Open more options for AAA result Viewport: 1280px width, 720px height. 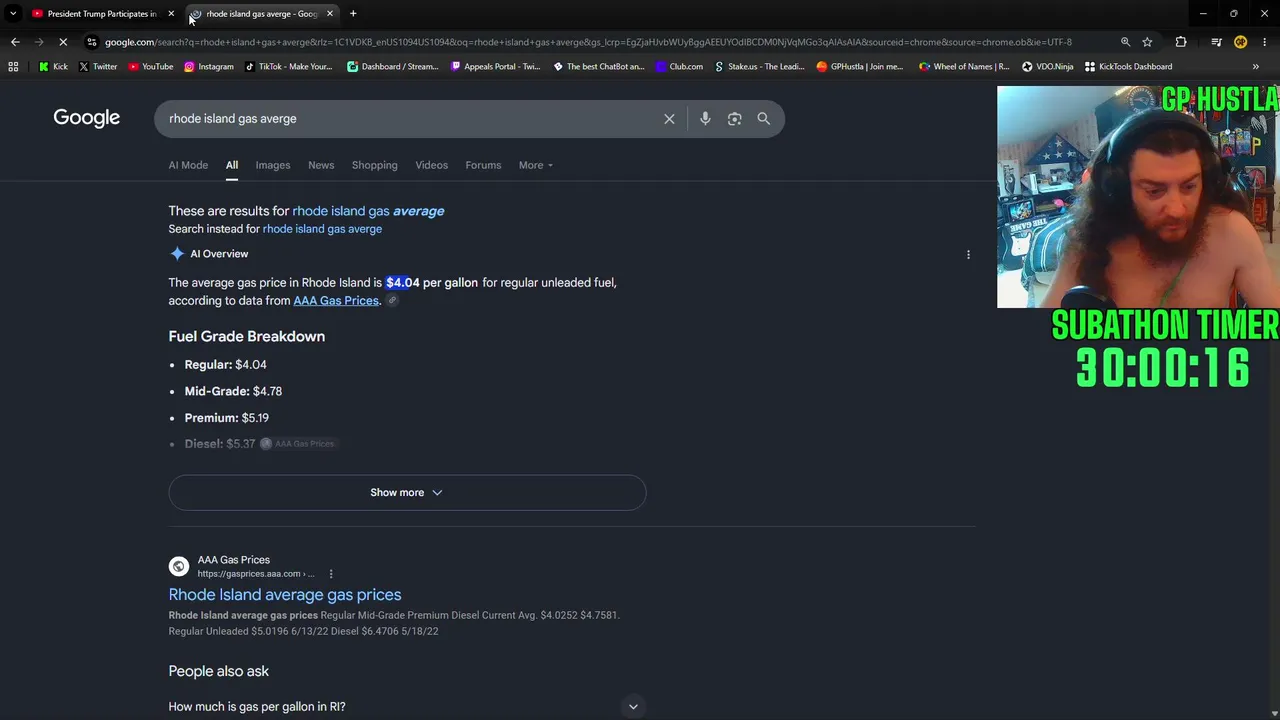(331, 574)
